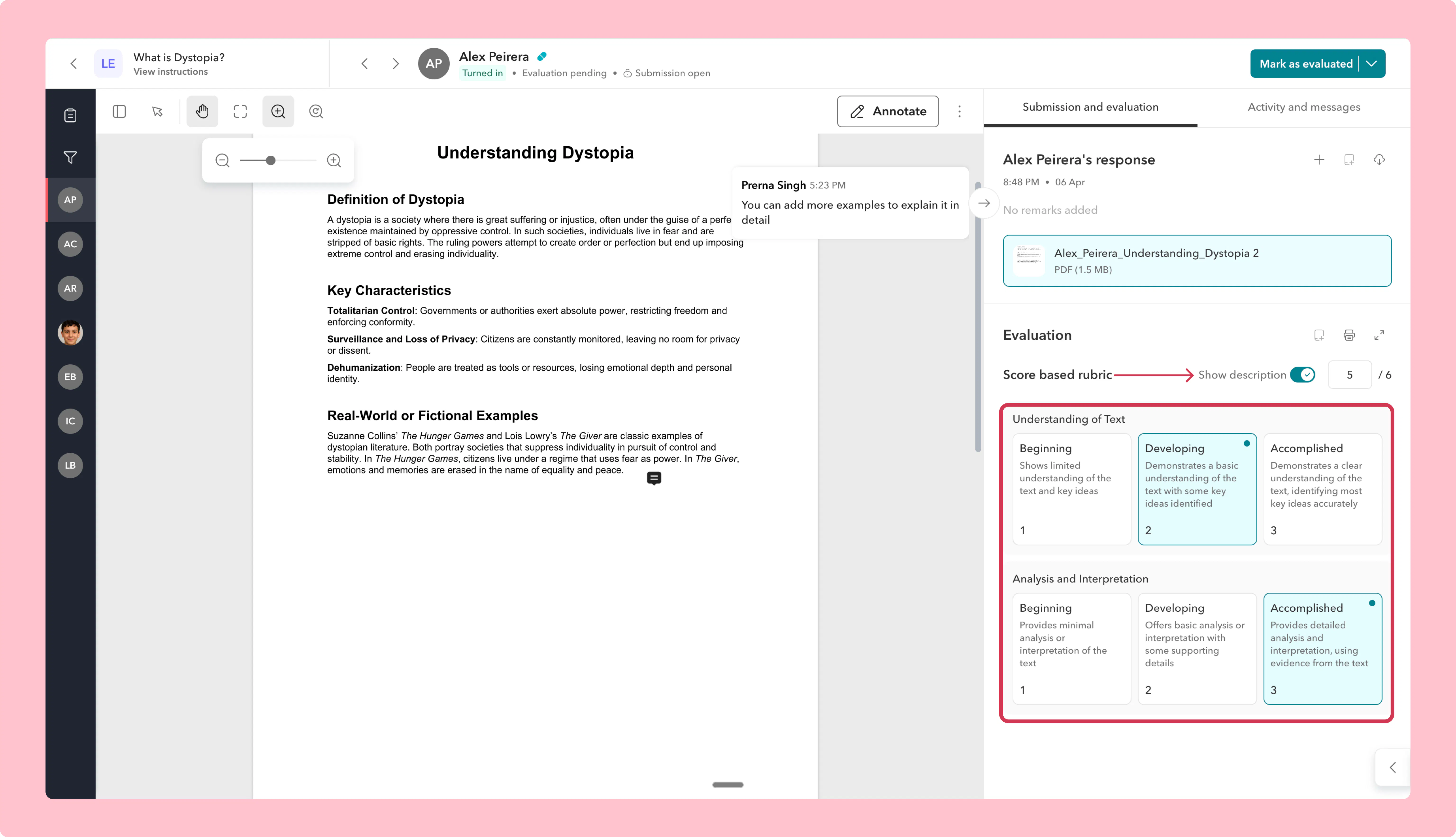Open the filter icon in sidebar
Screen dimensions: 1456x837
tap(70, 157)
